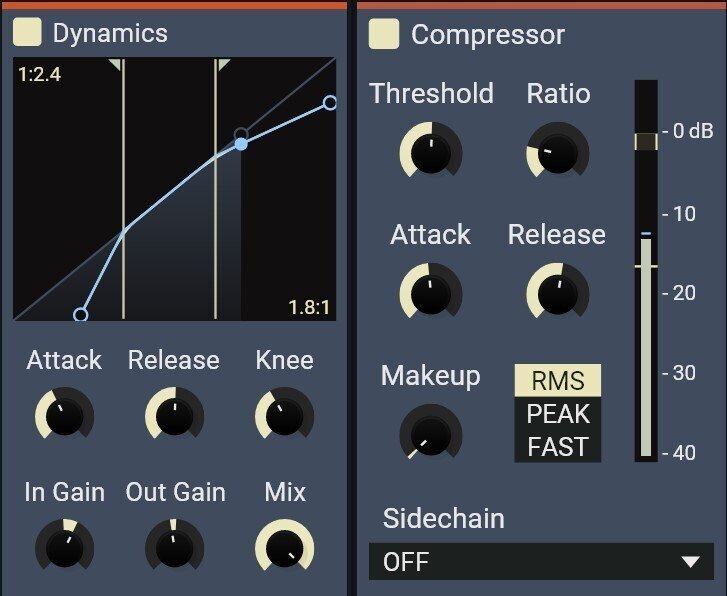Select FAST detection mode

click(x=558, y=446)
